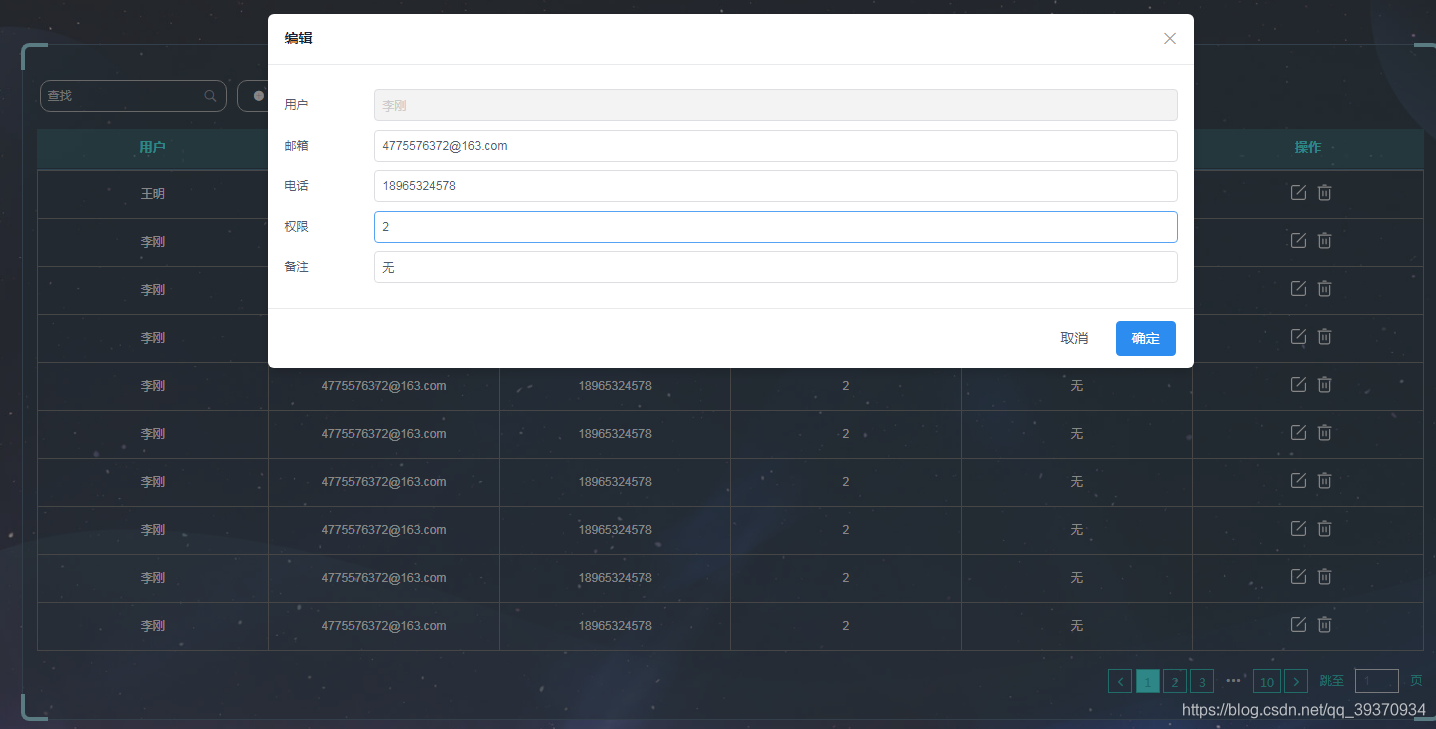Click the 备注 label in the dialog
Image resolution: width=1436 pixels, height=729 pixels.
click(x=296, y=267)
